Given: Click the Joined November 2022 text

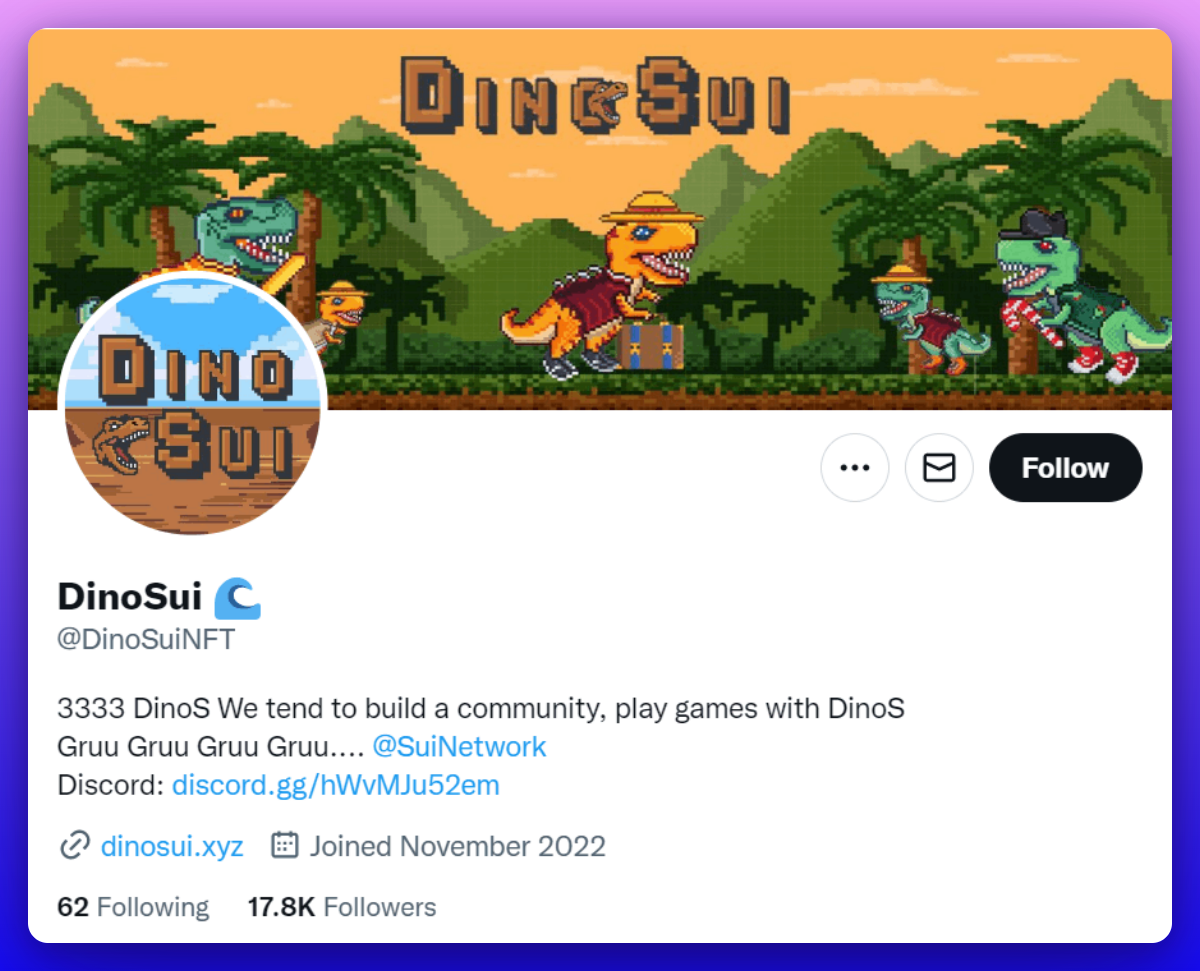Looking at the screenshot, I should (458, 846).
